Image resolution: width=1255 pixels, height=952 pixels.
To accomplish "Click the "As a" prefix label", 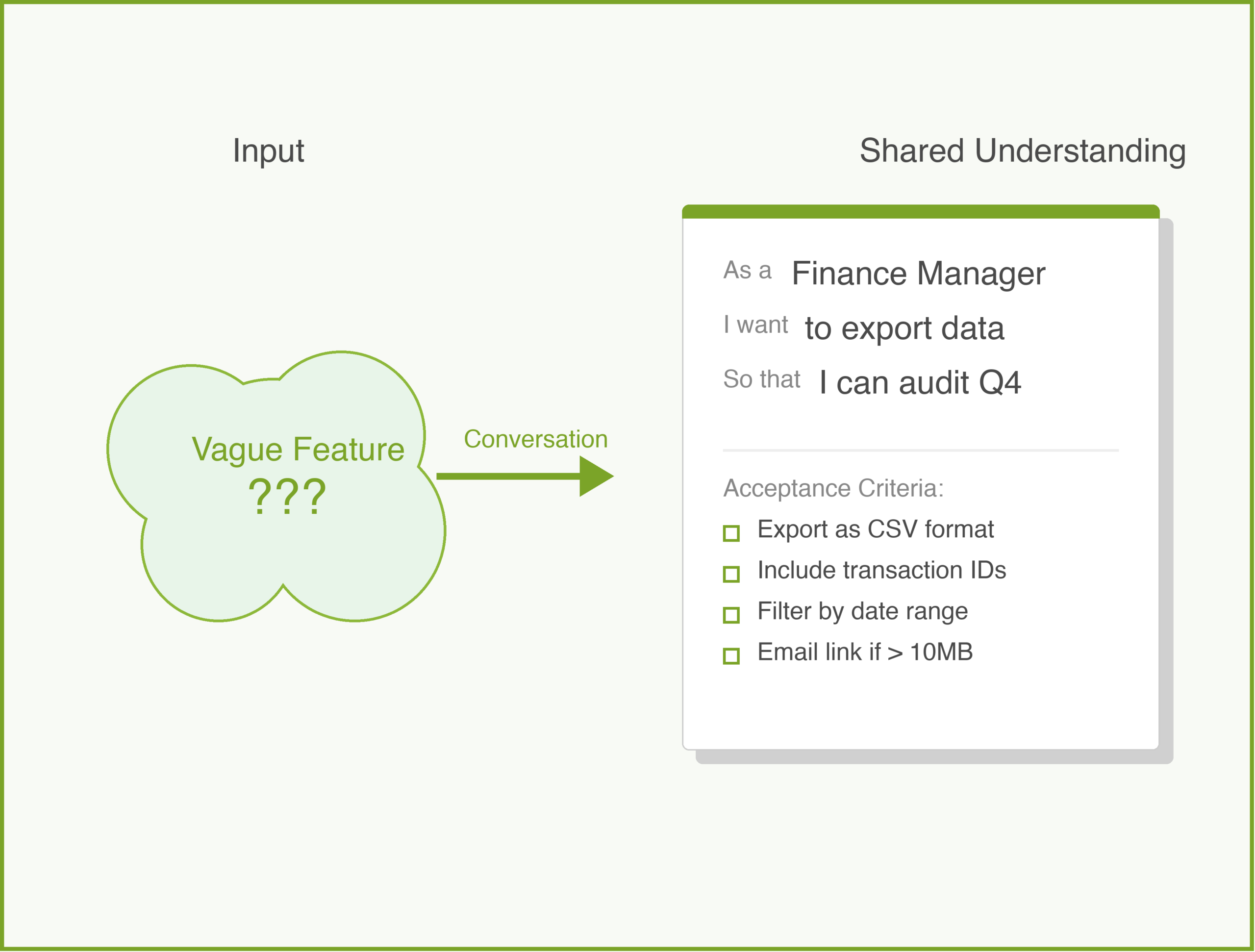I will (x=747, y=270).
